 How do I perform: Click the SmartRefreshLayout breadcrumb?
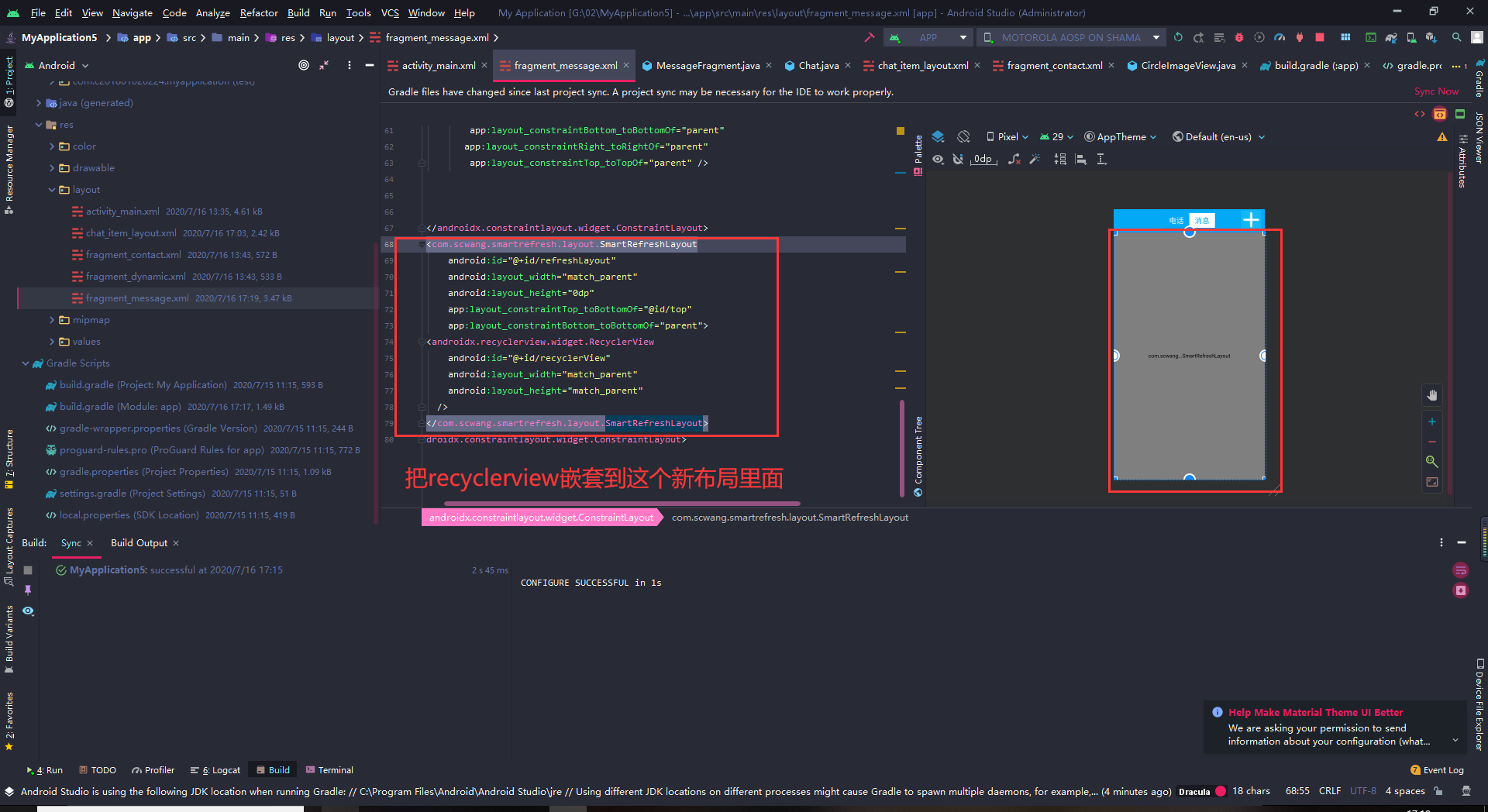[x=790, y=518]
